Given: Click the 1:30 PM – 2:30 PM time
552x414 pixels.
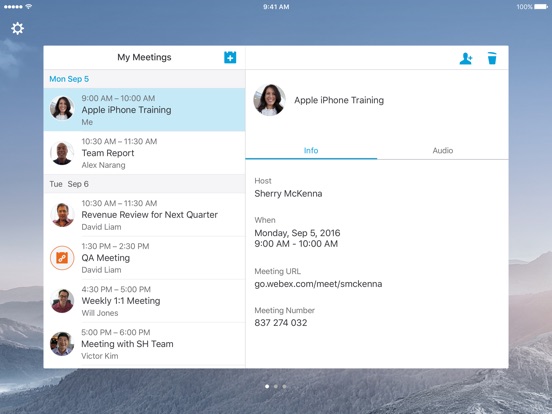Looking at the screenshot, I should click(x=115, y=246).
